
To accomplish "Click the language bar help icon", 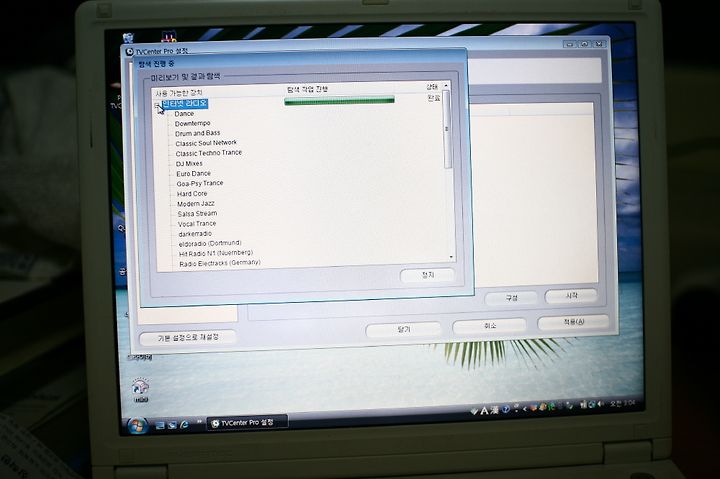I will click(506, 409).
